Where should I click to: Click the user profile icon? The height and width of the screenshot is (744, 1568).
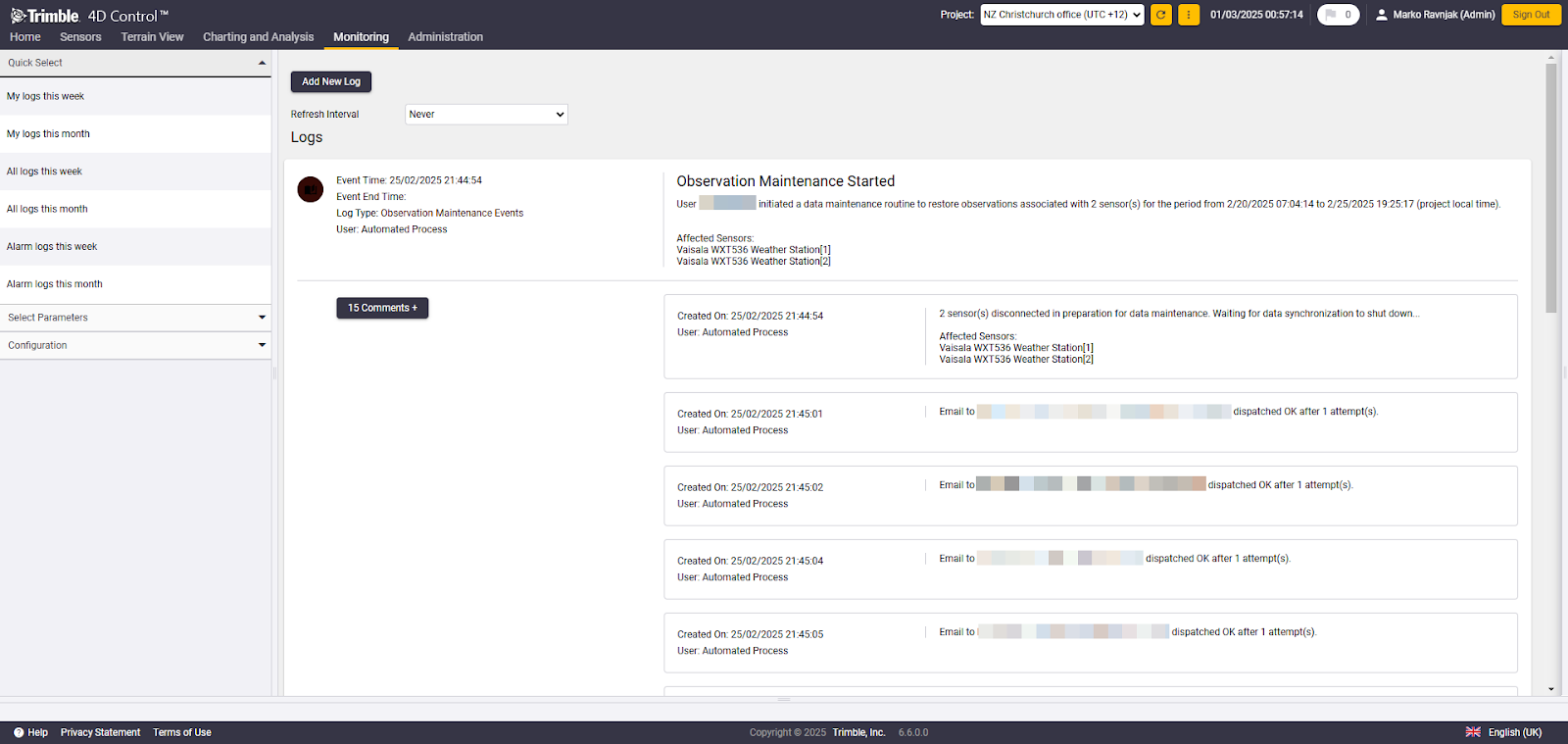point(1382,15)
